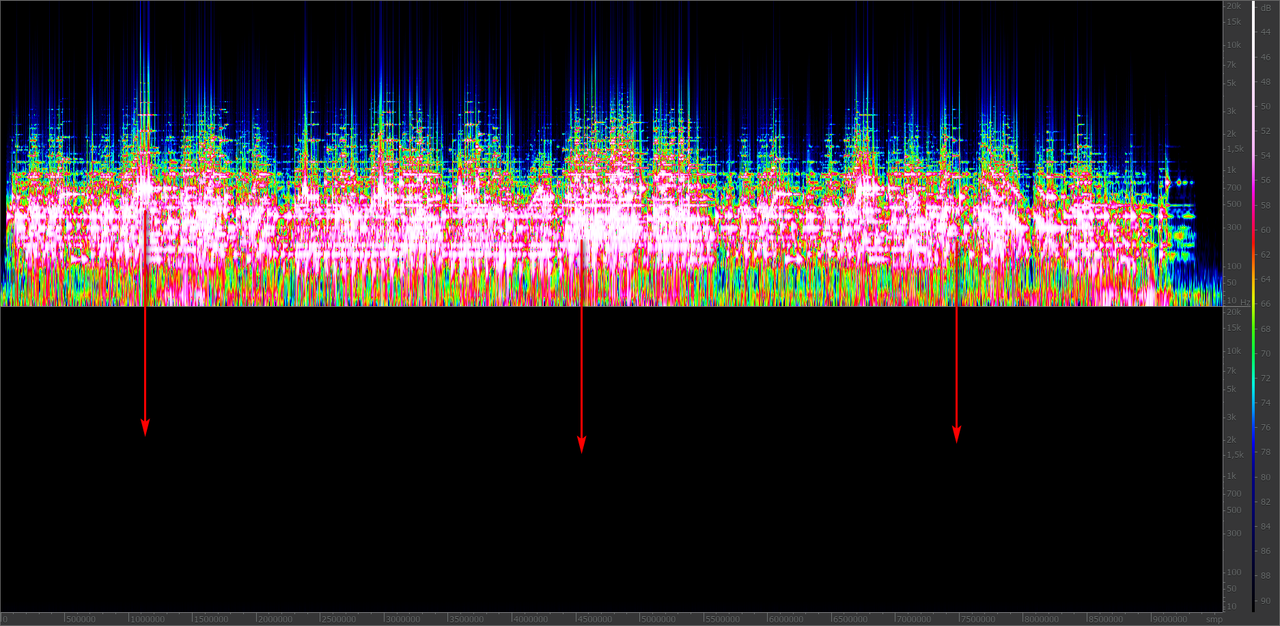
Task: Click 20k on the upper channel frequency scale
Action: (1233, 5)
